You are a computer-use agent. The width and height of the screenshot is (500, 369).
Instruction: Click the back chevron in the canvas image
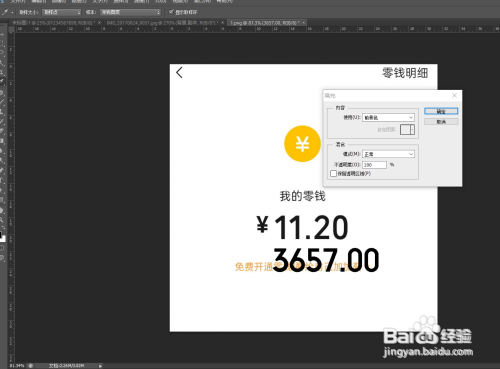(179, 73)
